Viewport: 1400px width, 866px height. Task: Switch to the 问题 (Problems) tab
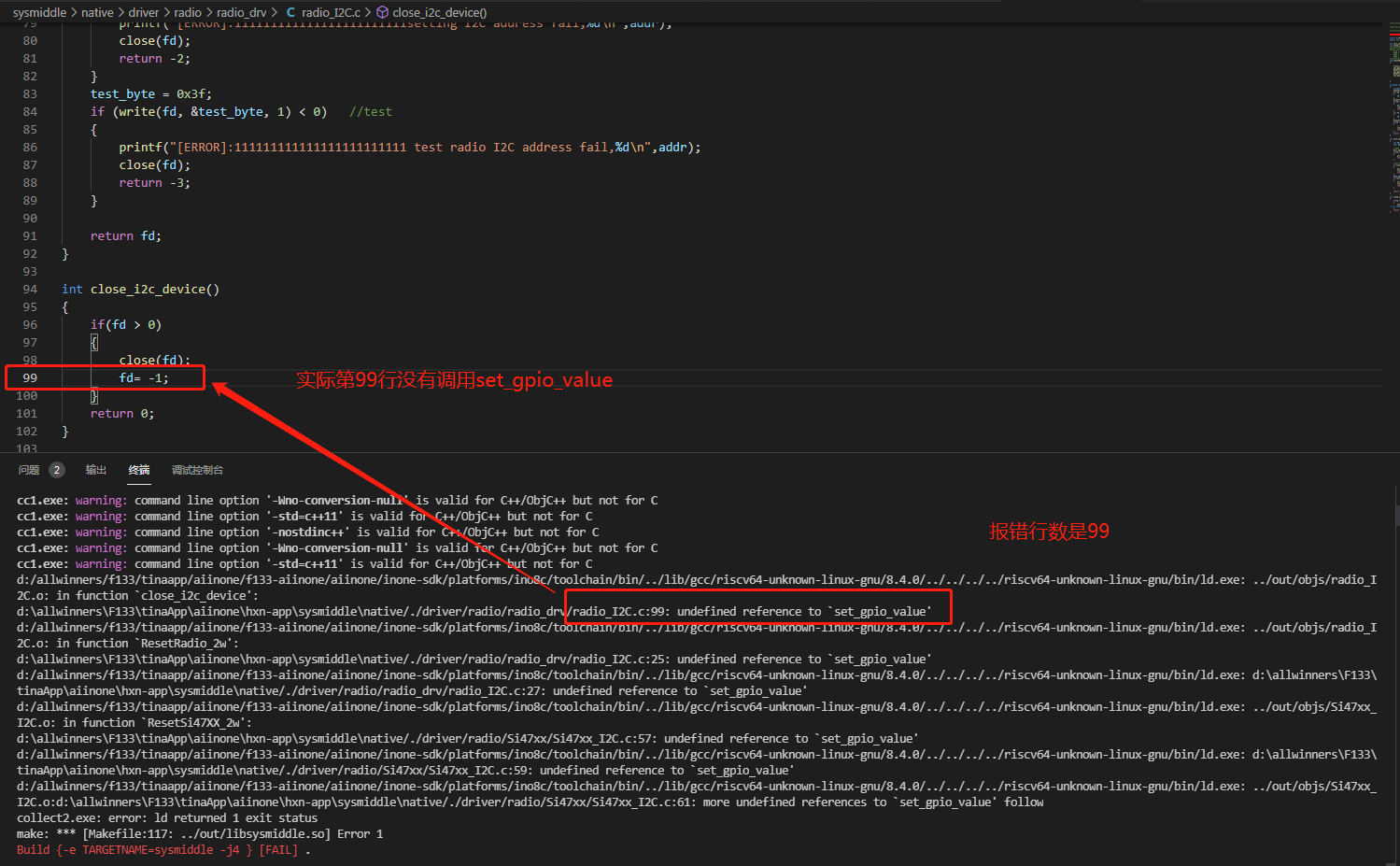coord(29,470)
